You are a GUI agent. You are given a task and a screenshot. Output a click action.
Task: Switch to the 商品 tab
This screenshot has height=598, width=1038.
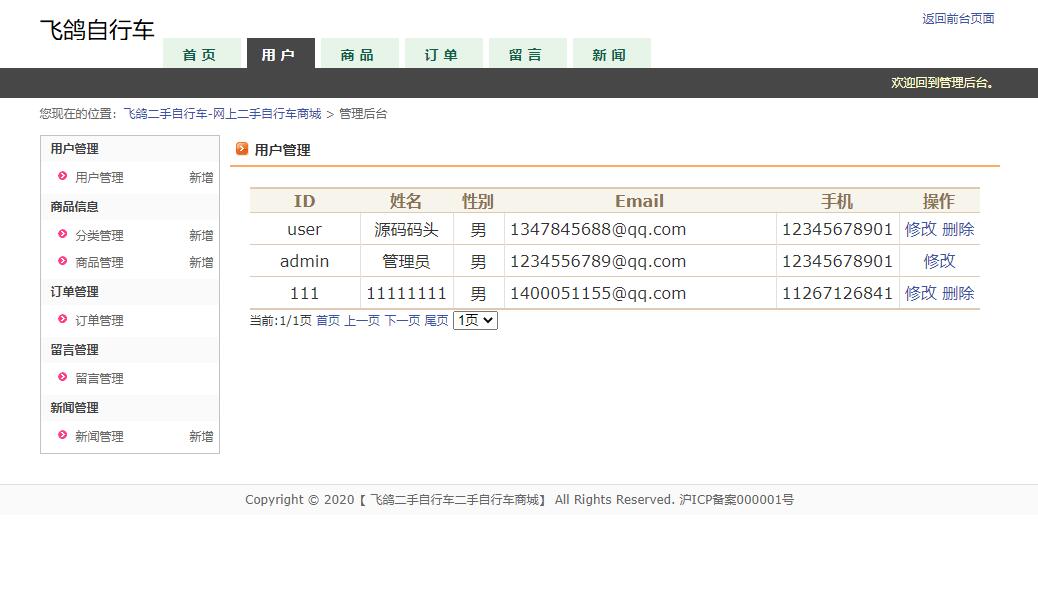pos(359,54)
